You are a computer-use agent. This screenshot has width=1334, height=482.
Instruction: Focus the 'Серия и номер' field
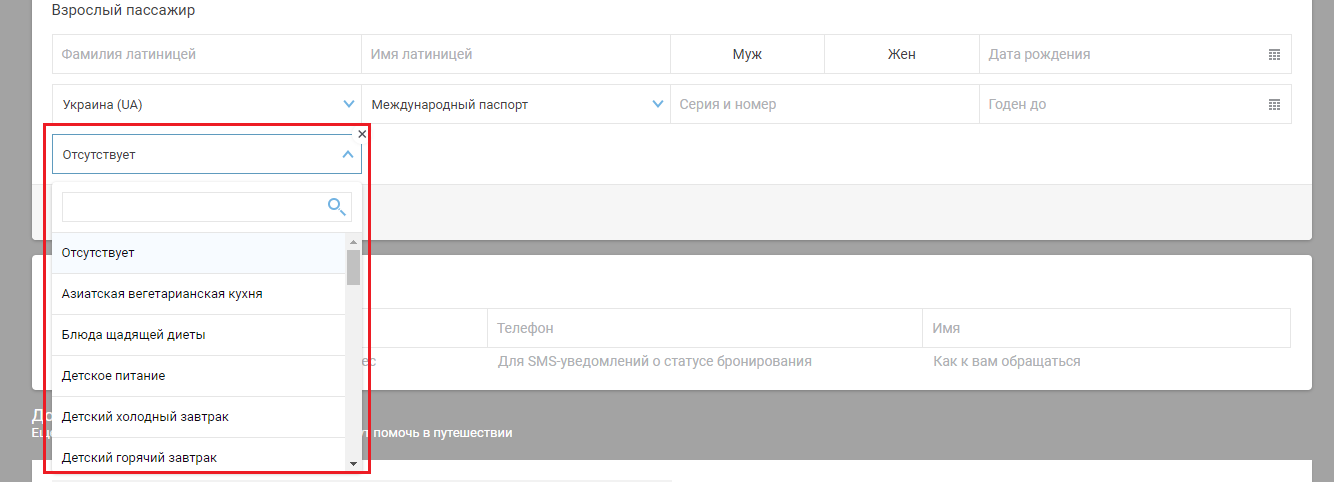[x=823, y=105]
